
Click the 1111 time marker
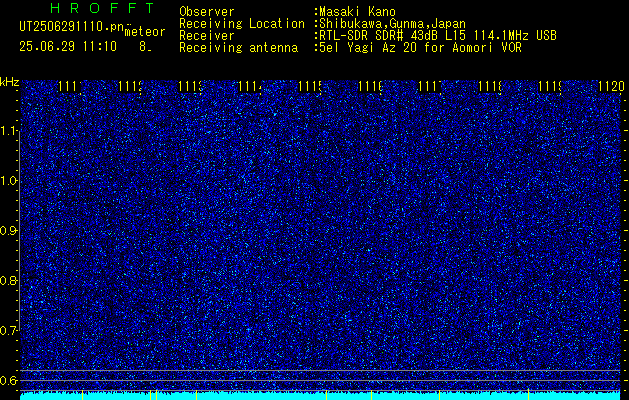coord(70,86)
